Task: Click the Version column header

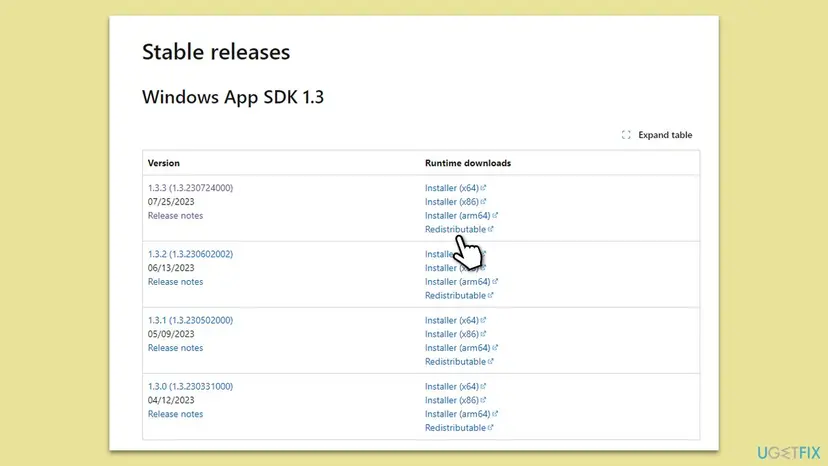Action: point(164,163)
